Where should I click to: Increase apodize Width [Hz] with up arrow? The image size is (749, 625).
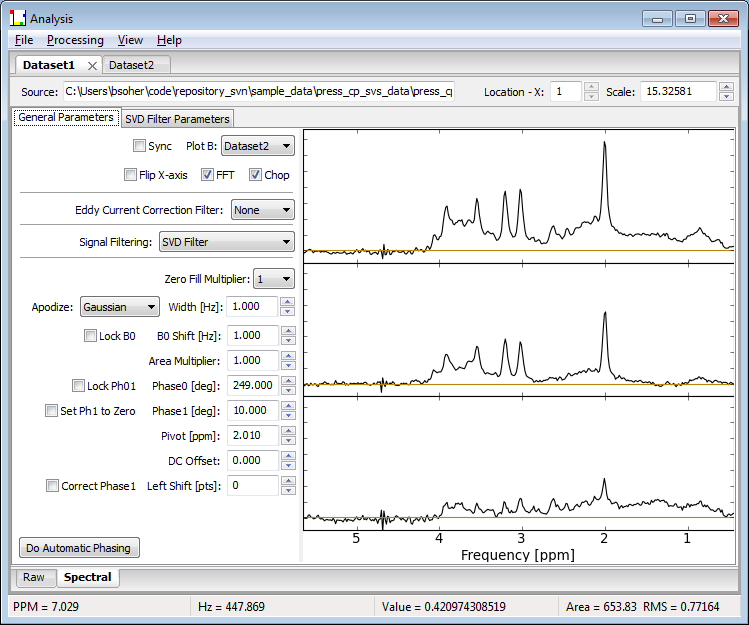[288, 302]
